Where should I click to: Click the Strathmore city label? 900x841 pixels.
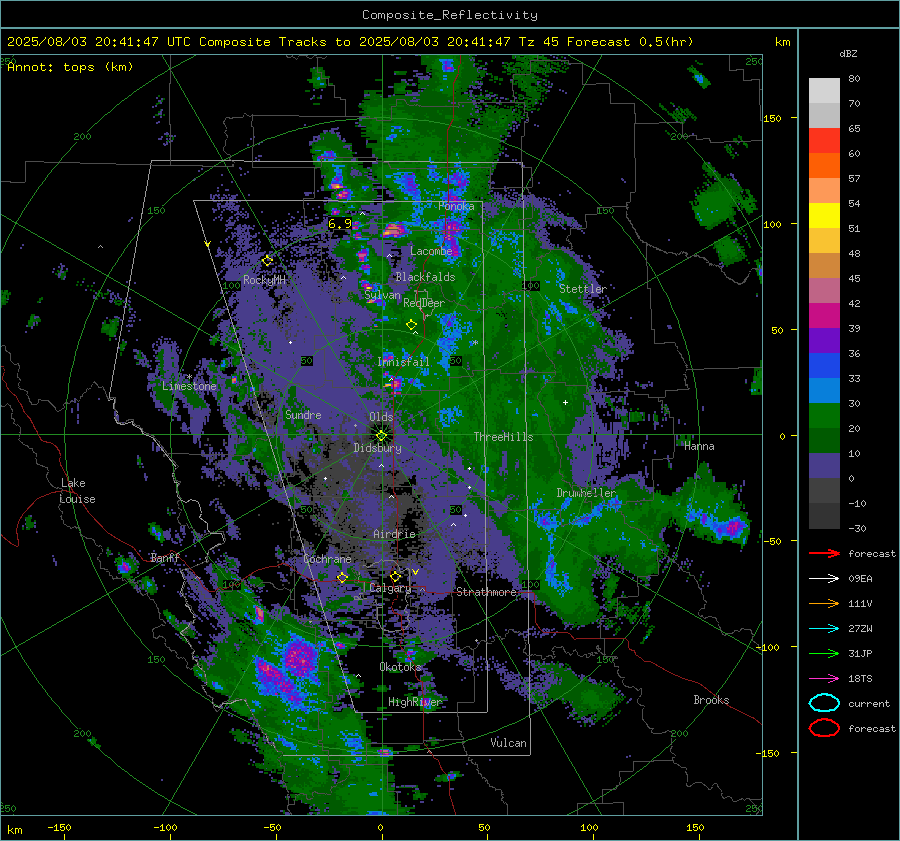click(486, 592)
